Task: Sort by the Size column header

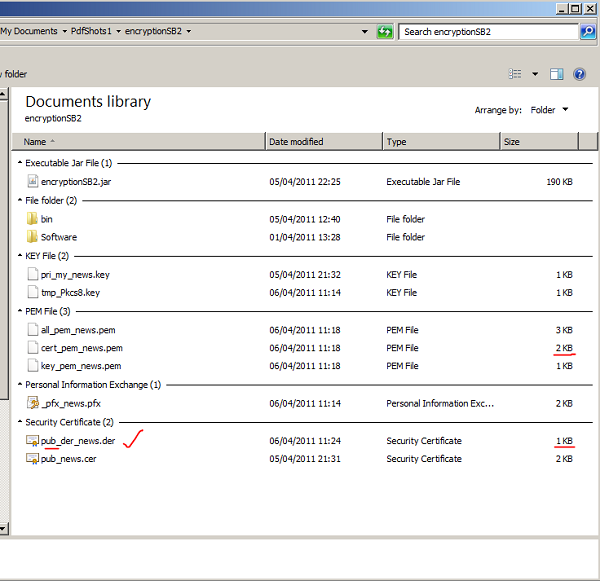Action: [x=539, y=142]
